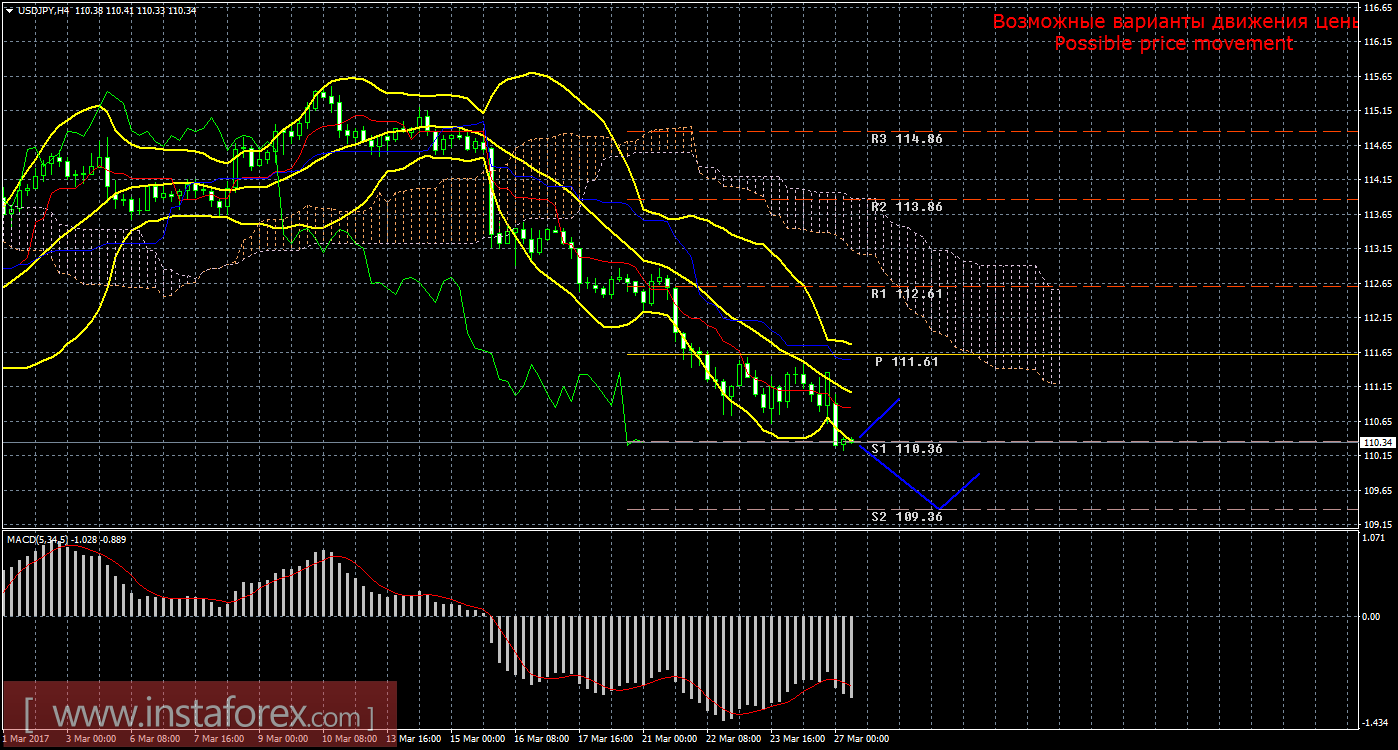This screenshot has width=1398, height=750.
Task: Open the www.instaforex.com watermark link
Action: pyautogui.click(x=198, y=716)
